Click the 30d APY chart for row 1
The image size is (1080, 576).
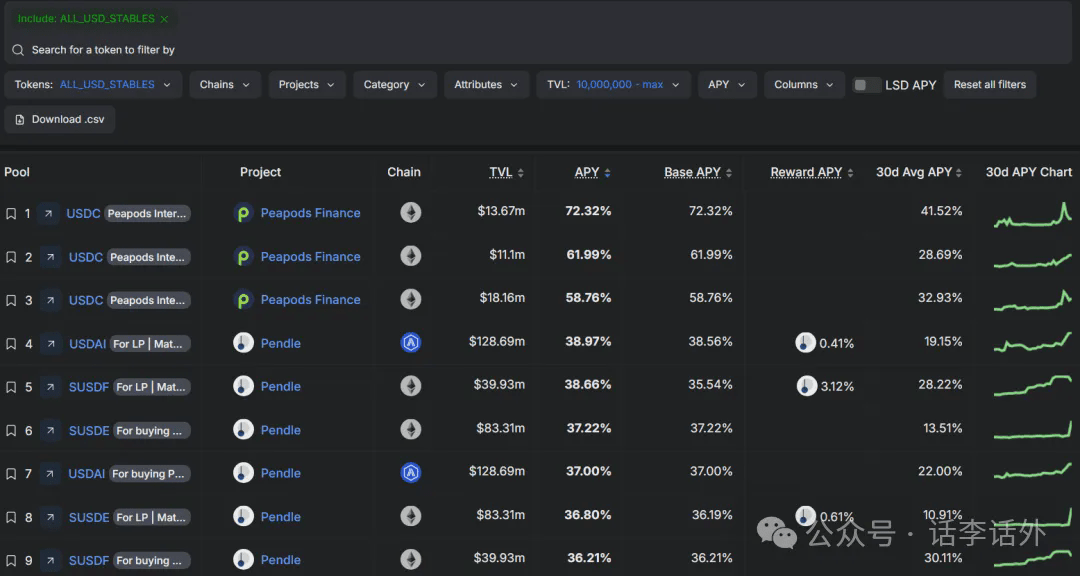tap(1033, 214)
